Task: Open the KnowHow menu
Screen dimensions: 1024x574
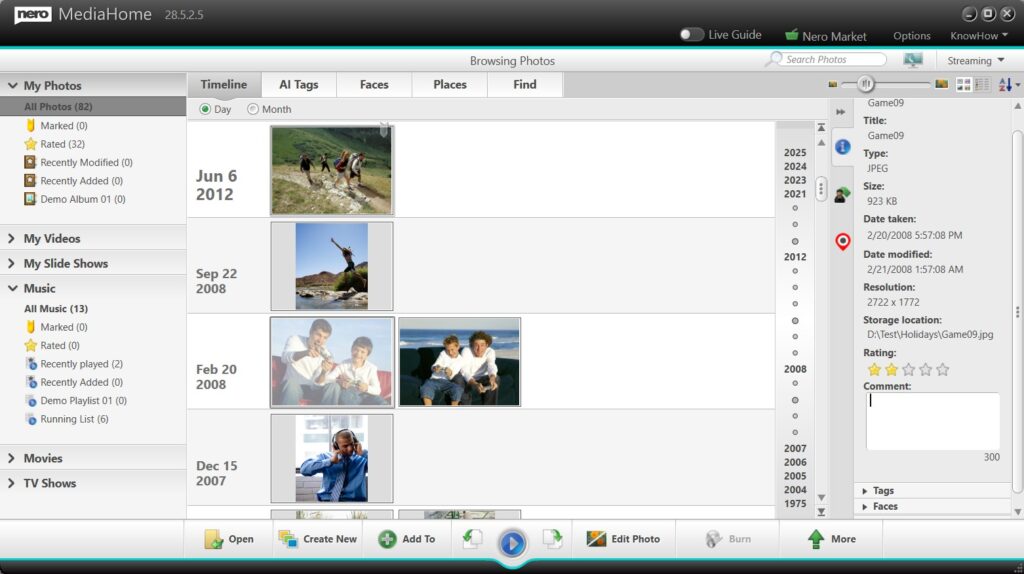Action: 979,35
